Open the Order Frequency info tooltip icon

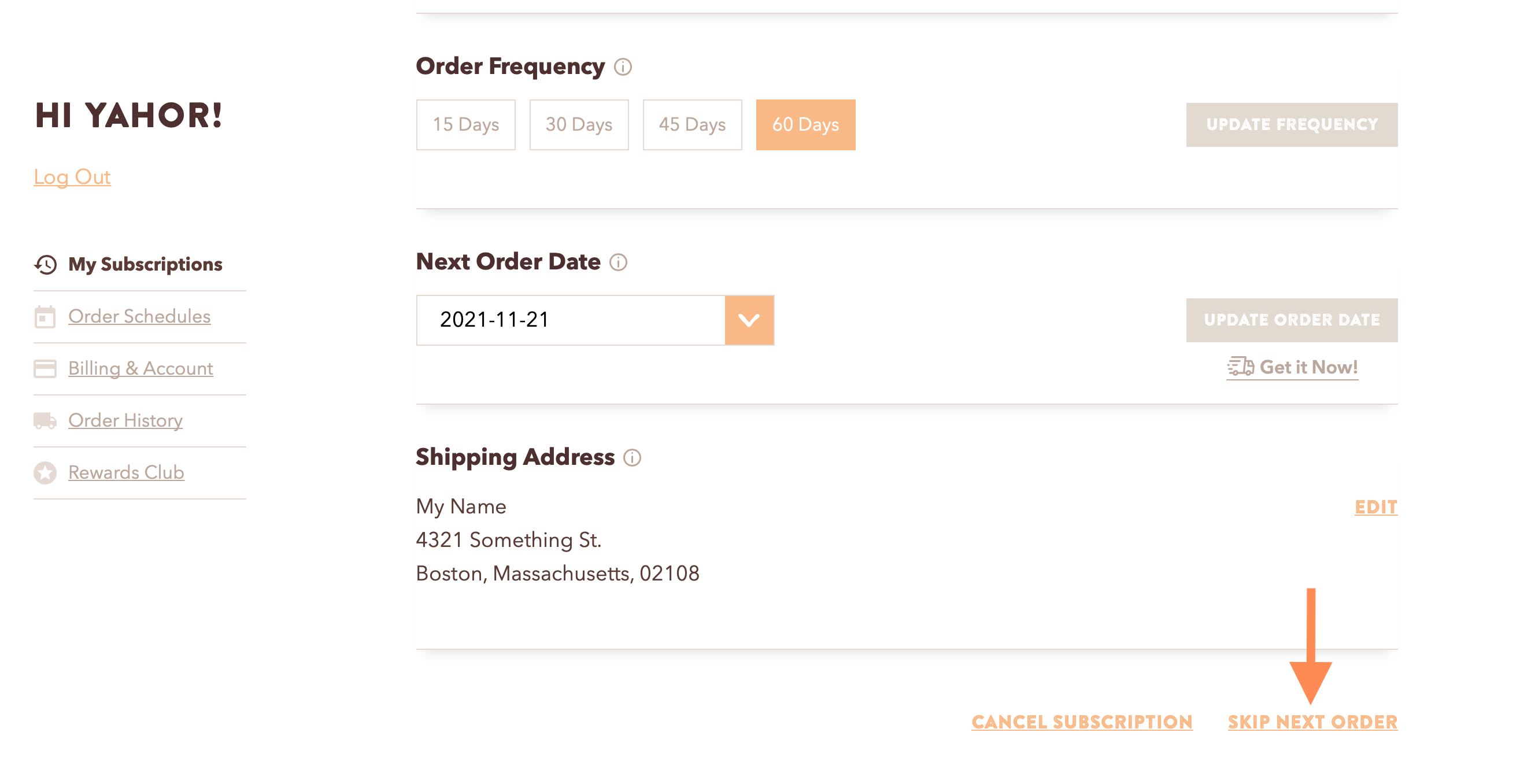tap(624, 67)
